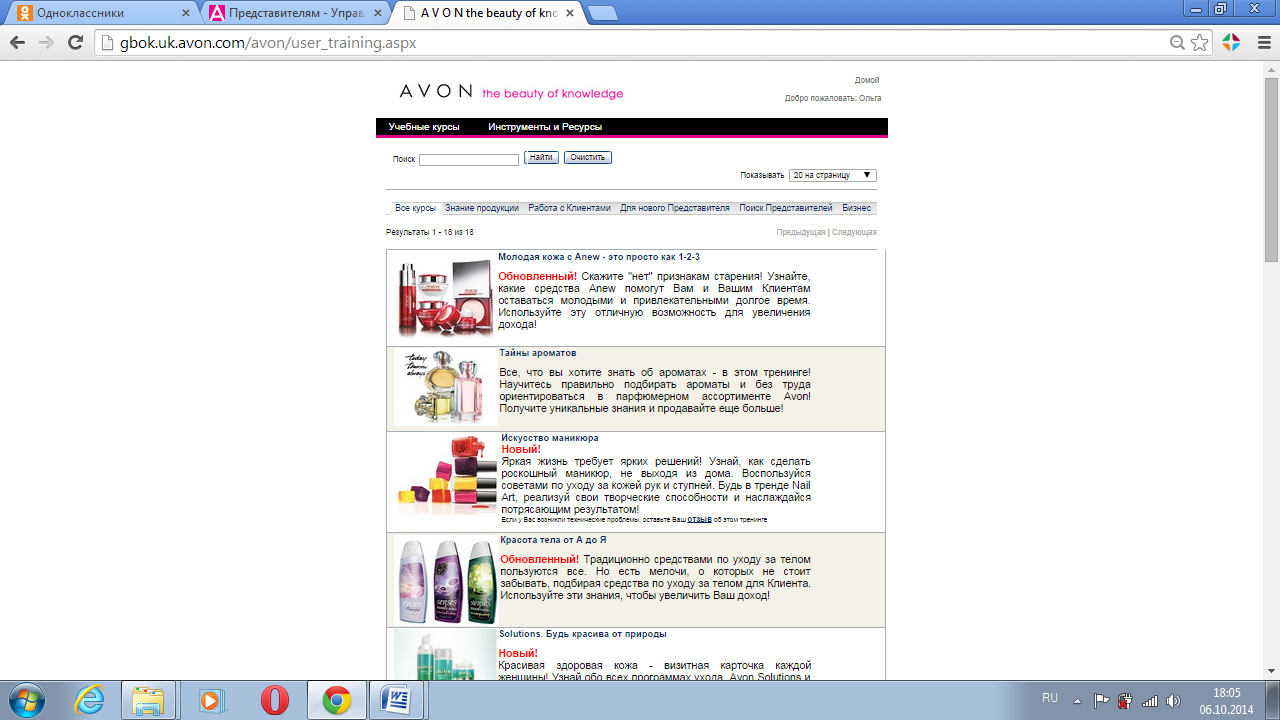Image resolution: width=1280 pixels, height=720 pixels.
Task: Close the Одноклассники tab
Action: pyautogui.click(x=186, y=13)
